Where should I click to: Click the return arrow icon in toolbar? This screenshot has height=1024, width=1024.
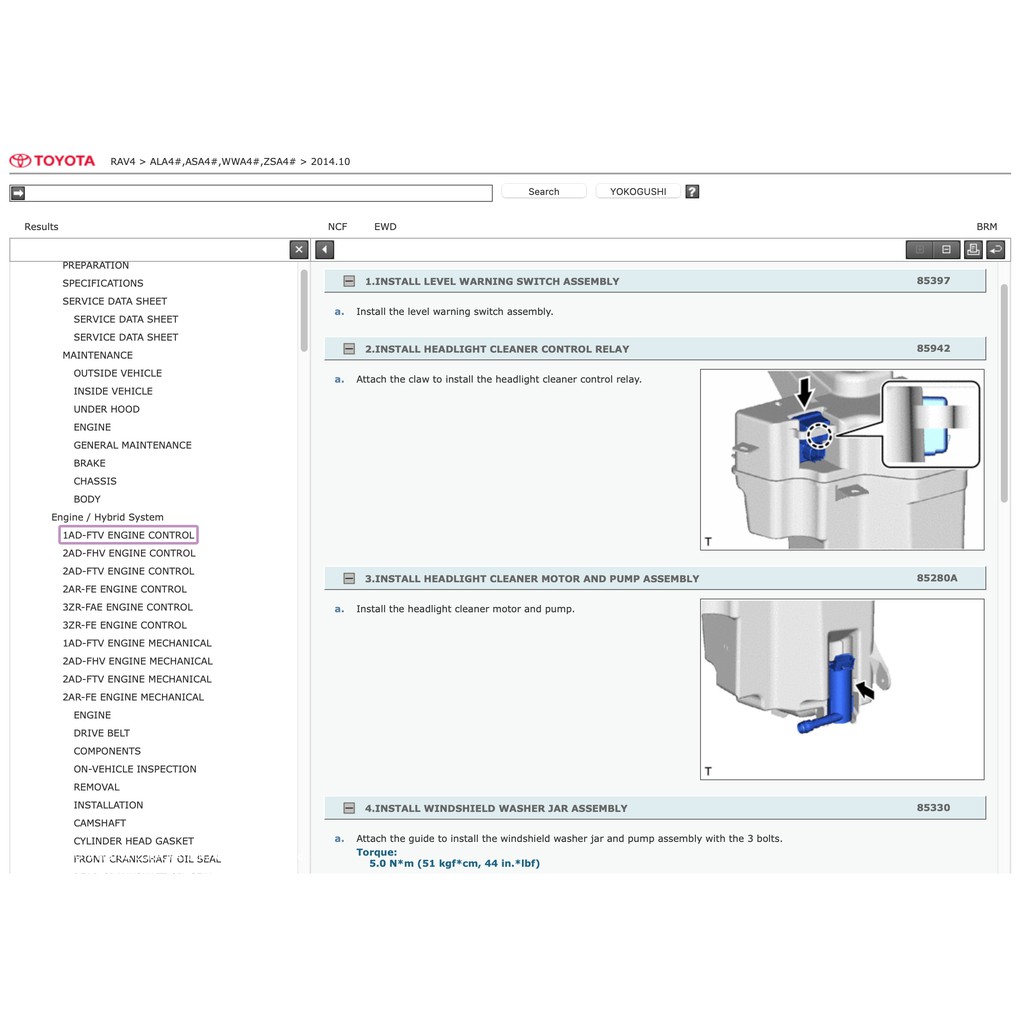995,250
